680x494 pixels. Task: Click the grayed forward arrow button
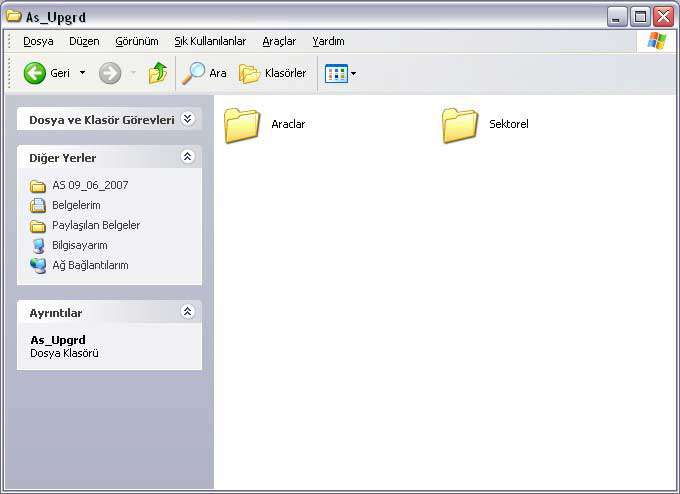click(x=110, y=73)
